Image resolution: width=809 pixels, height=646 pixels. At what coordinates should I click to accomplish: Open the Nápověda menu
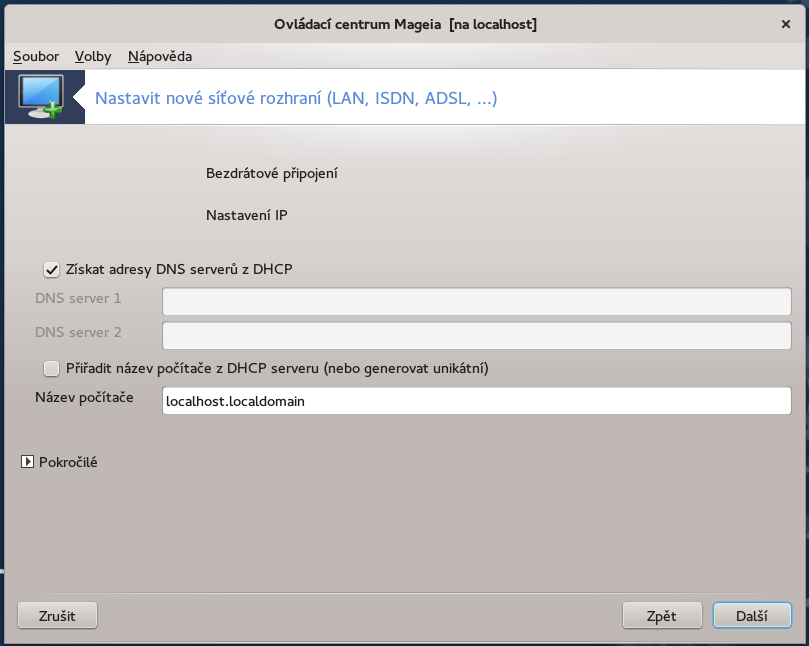tap(160, 56)
